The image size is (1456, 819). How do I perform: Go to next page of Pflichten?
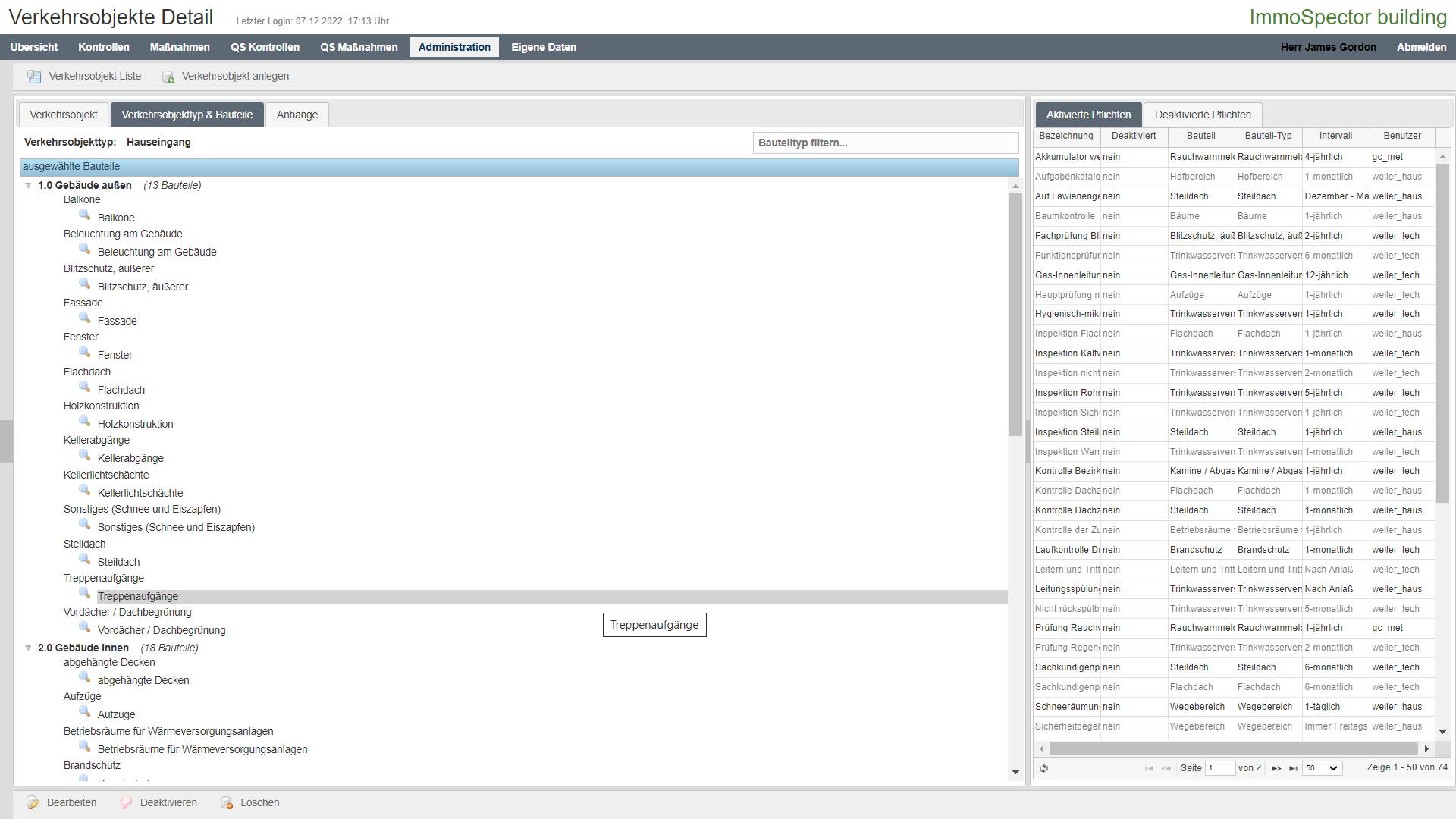1276,768
